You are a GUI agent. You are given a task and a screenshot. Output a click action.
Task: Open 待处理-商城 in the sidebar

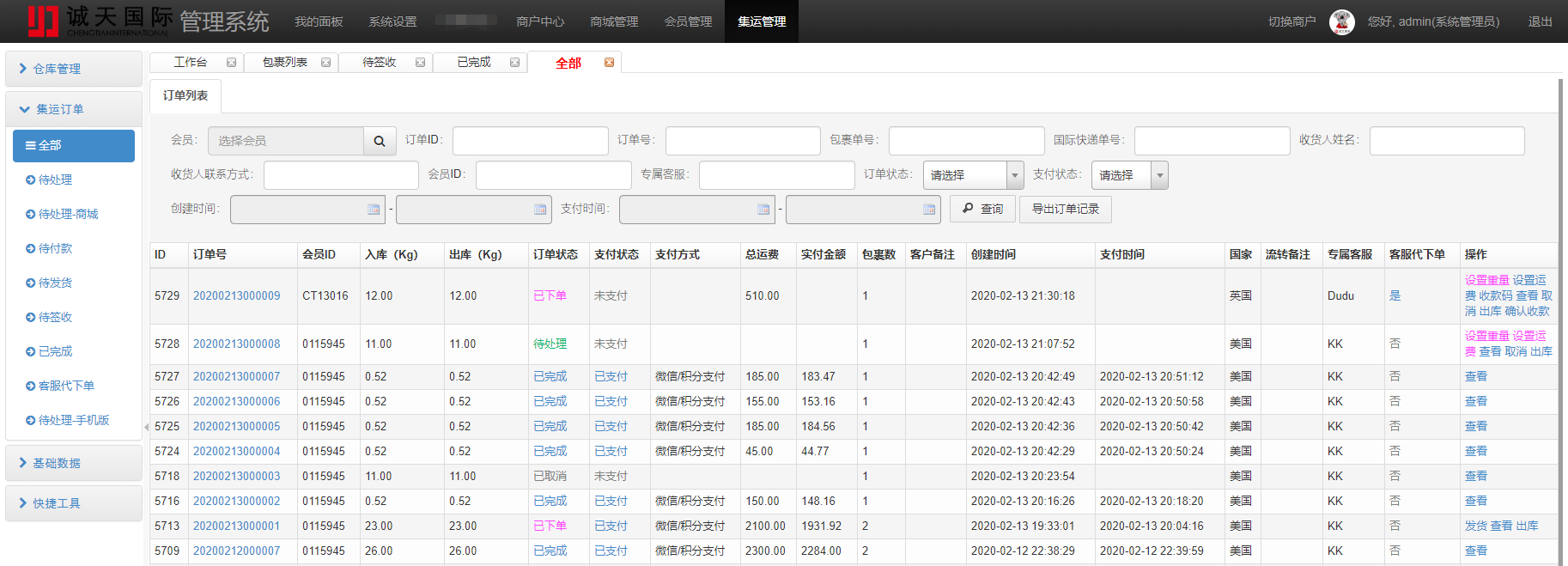[x=68, y=214]
